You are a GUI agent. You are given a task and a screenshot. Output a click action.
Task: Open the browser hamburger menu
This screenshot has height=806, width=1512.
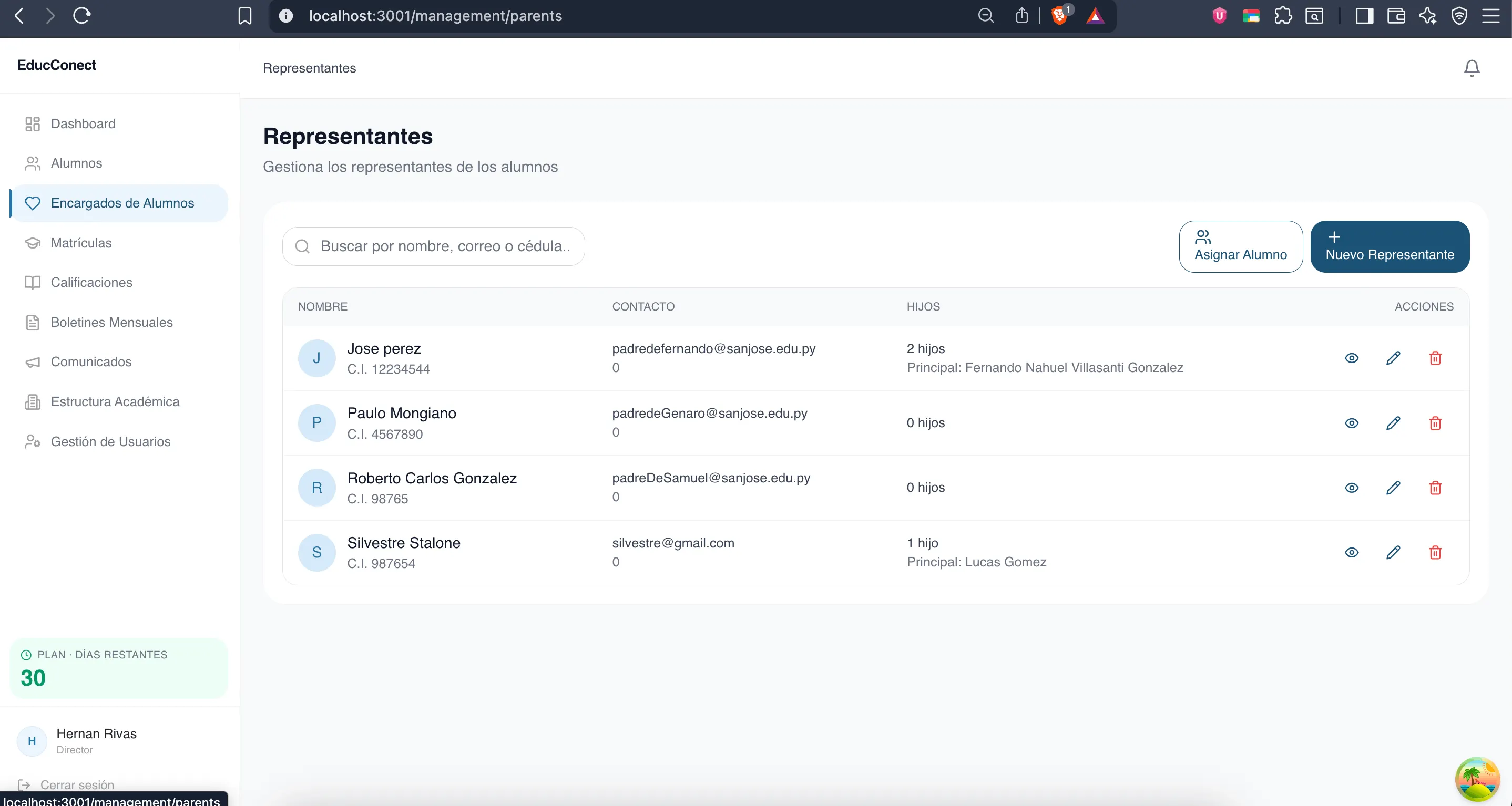tap(1490, 16)
